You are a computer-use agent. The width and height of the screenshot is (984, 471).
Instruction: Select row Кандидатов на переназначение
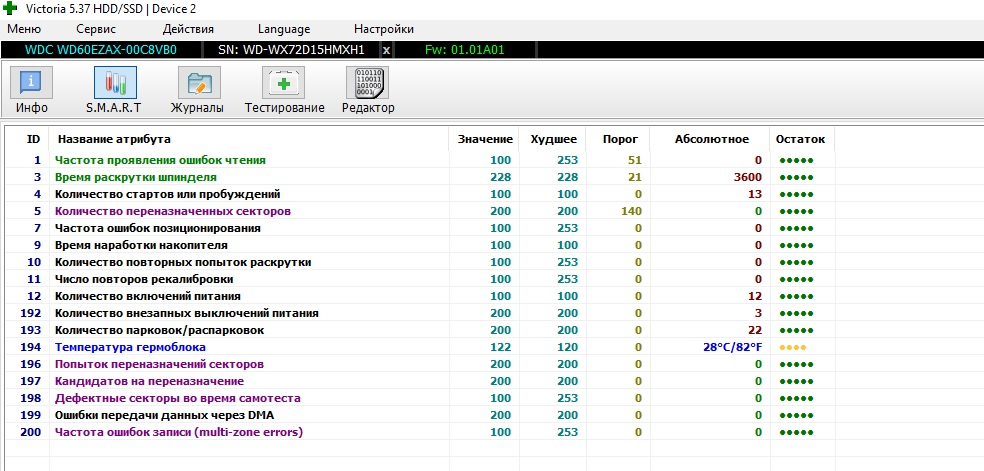coord(419,381)
